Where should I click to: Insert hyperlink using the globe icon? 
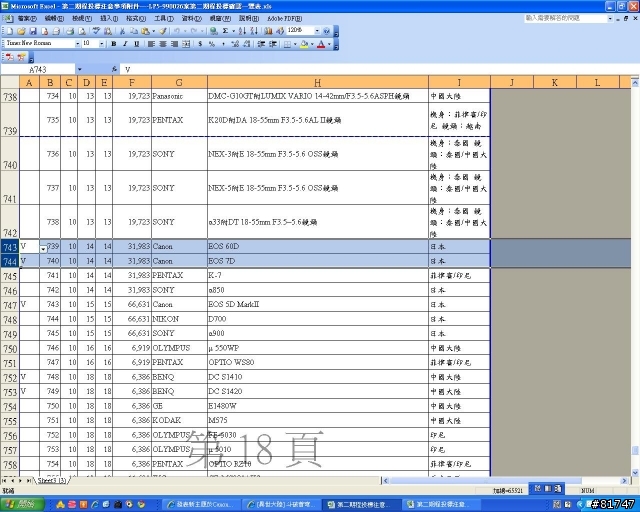tap(213, 31)
